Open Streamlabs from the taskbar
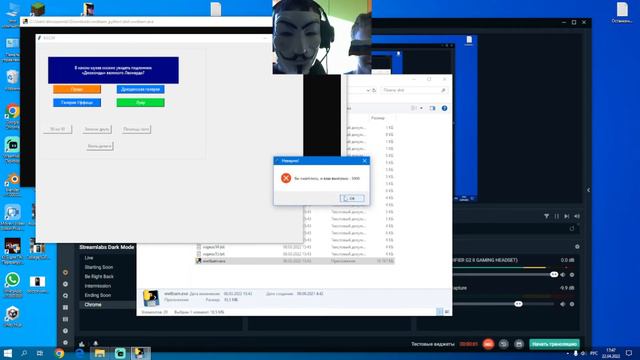The width and height of the screenshot is (640, 360). coord(120,353)
